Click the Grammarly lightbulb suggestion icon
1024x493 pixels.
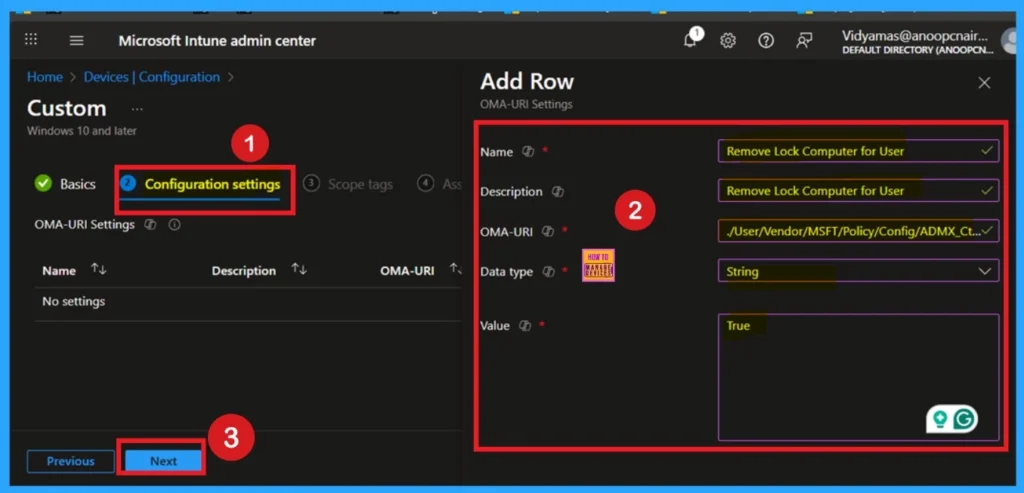940,419
